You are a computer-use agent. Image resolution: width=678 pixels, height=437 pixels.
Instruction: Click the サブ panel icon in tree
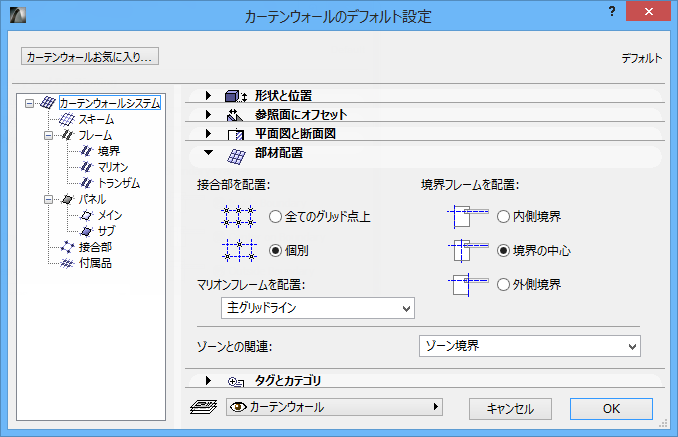pyautogui.click(x=86, y=231)
